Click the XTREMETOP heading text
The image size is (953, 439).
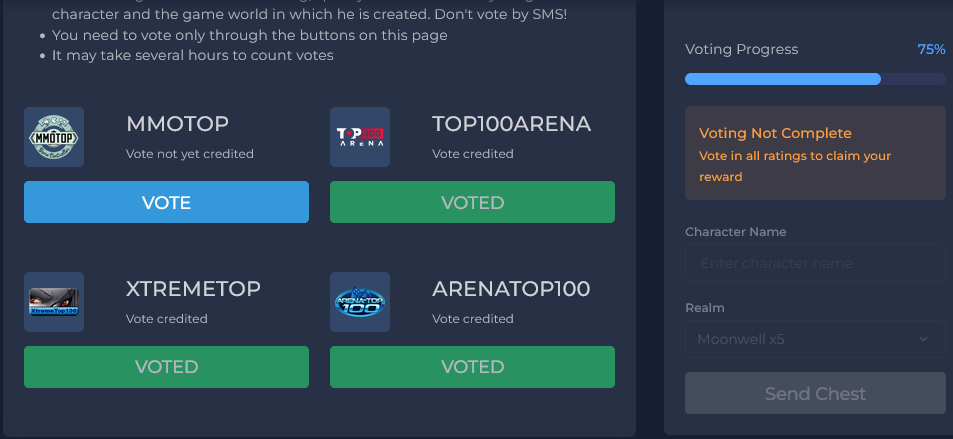(x=193, y=289)
